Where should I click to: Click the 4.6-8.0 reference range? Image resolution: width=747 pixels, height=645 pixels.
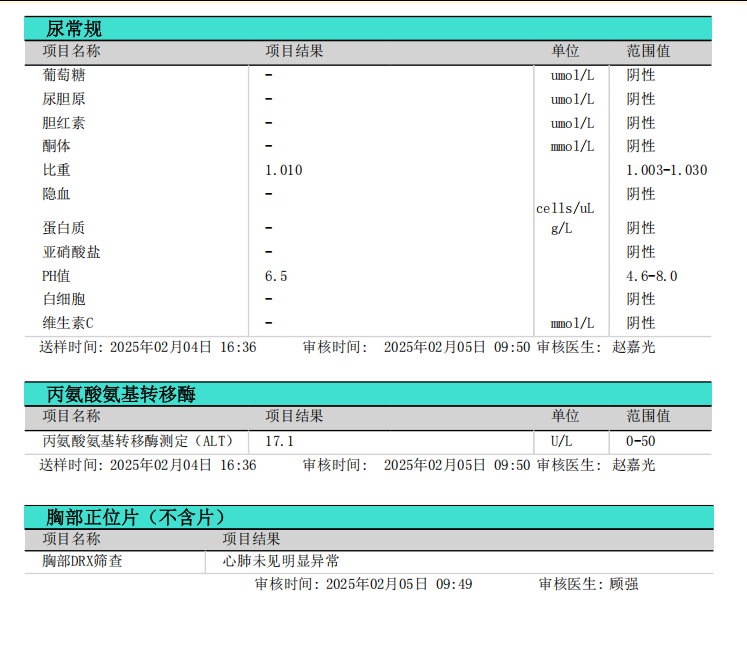pyautogui.click(x=651, y=276)
